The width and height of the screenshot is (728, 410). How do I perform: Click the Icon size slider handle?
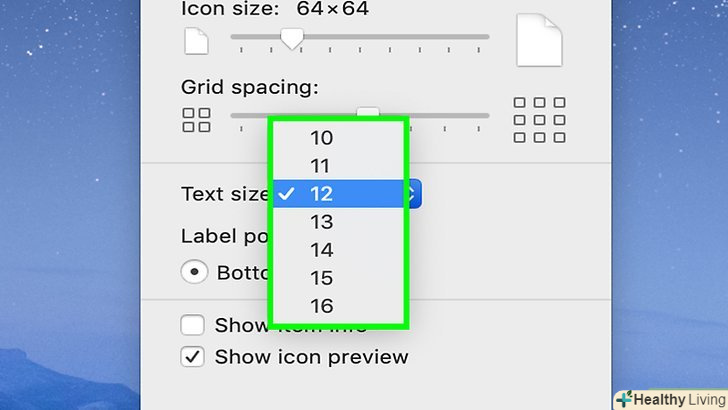(x=291, y=39)
